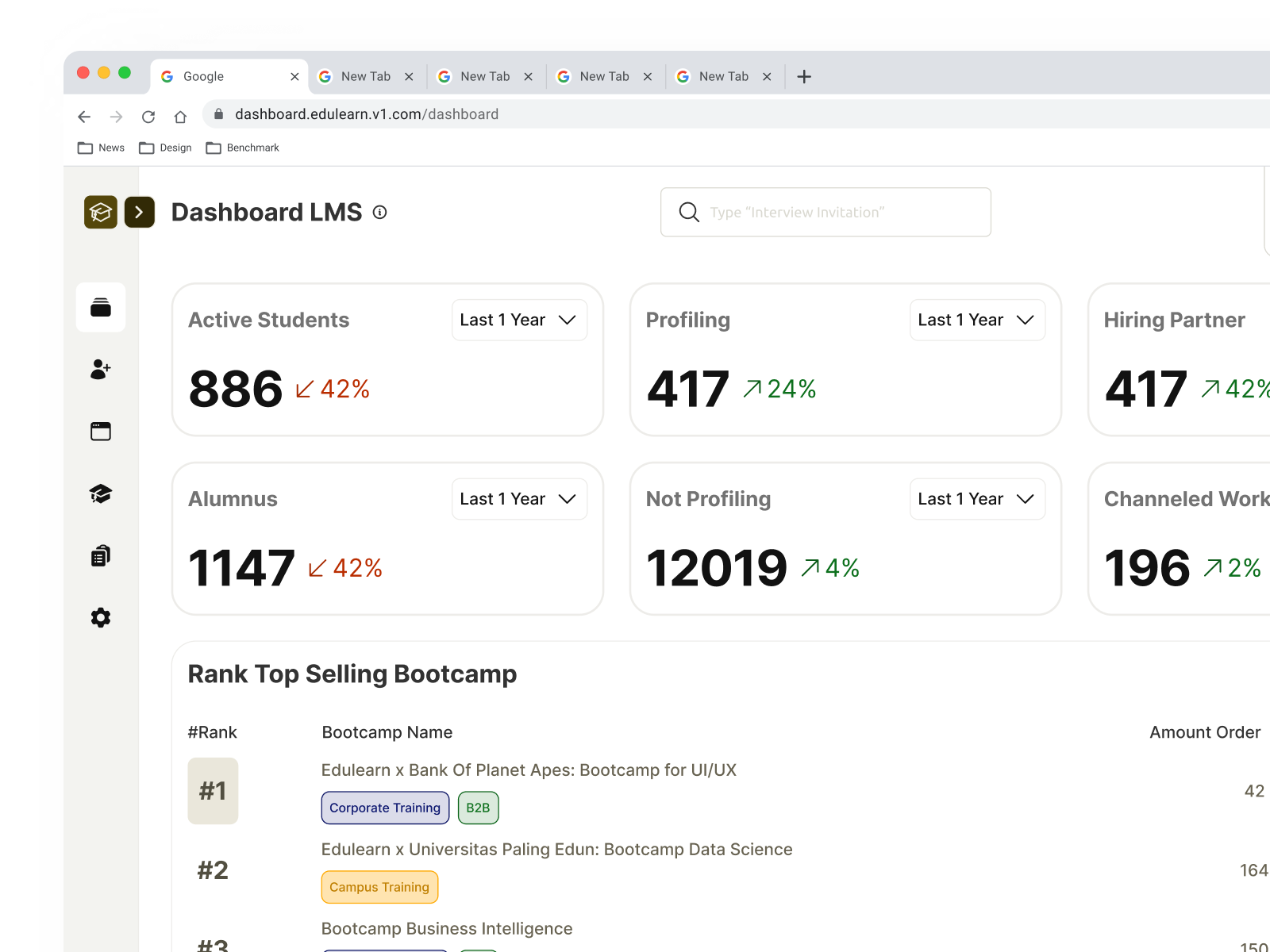Screen dimensions: 1270x952
Task: Select the graduation cap sidebar icon
Action: coord(100,493)
